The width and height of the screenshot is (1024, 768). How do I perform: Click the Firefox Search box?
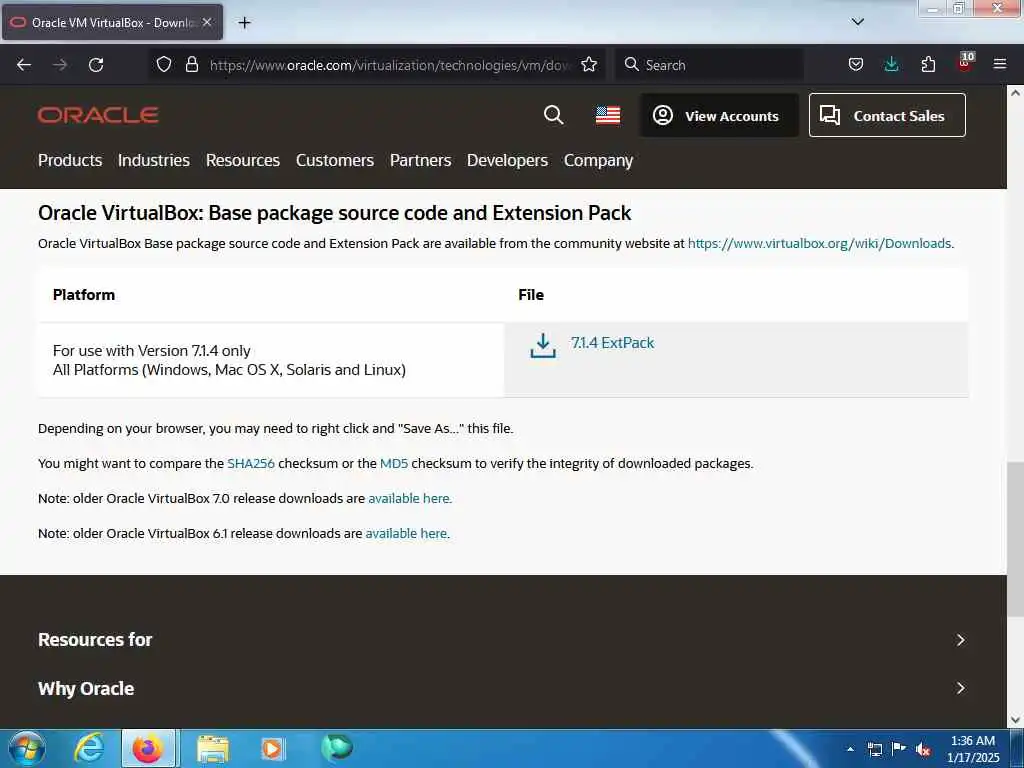(x=709, y=65)
